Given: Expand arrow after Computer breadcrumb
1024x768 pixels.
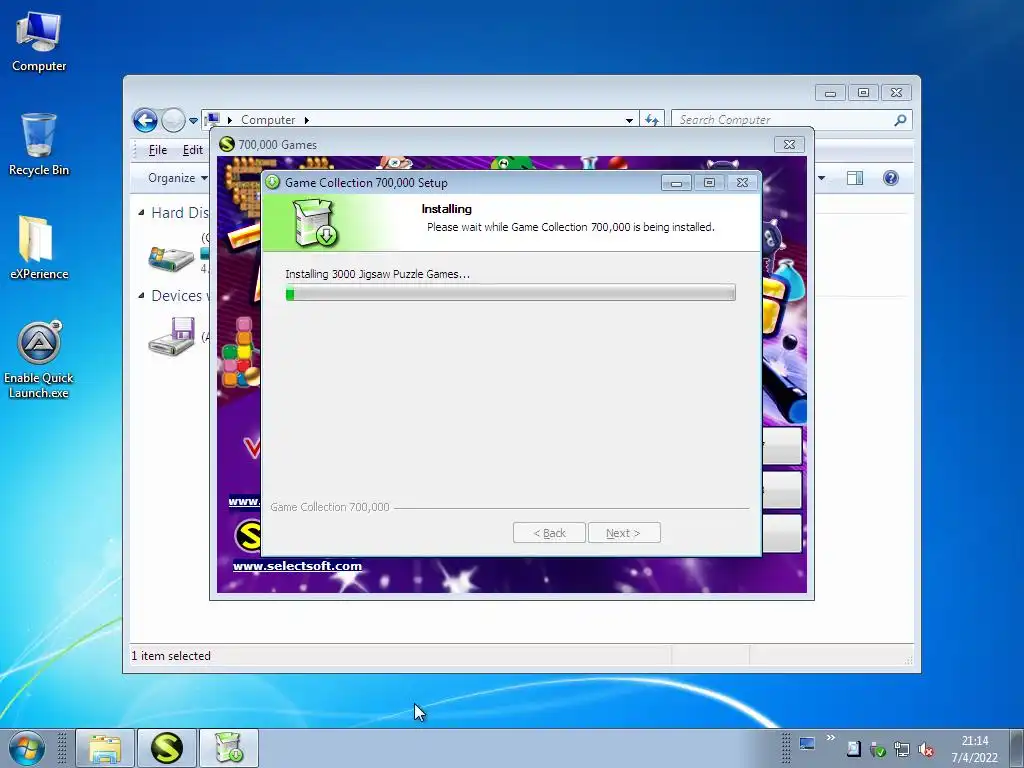Looking at the screenshot, I should [306, 120].
